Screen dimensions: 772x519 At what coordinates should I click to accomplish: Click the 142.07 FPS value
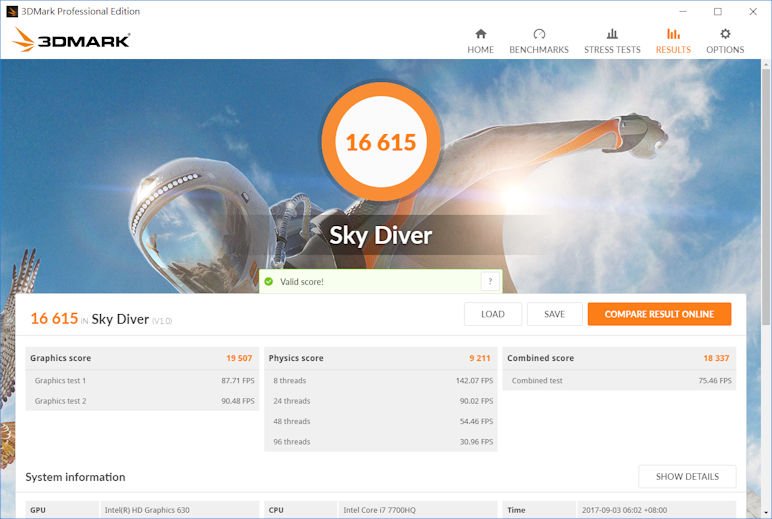click(x=474, y=381)
